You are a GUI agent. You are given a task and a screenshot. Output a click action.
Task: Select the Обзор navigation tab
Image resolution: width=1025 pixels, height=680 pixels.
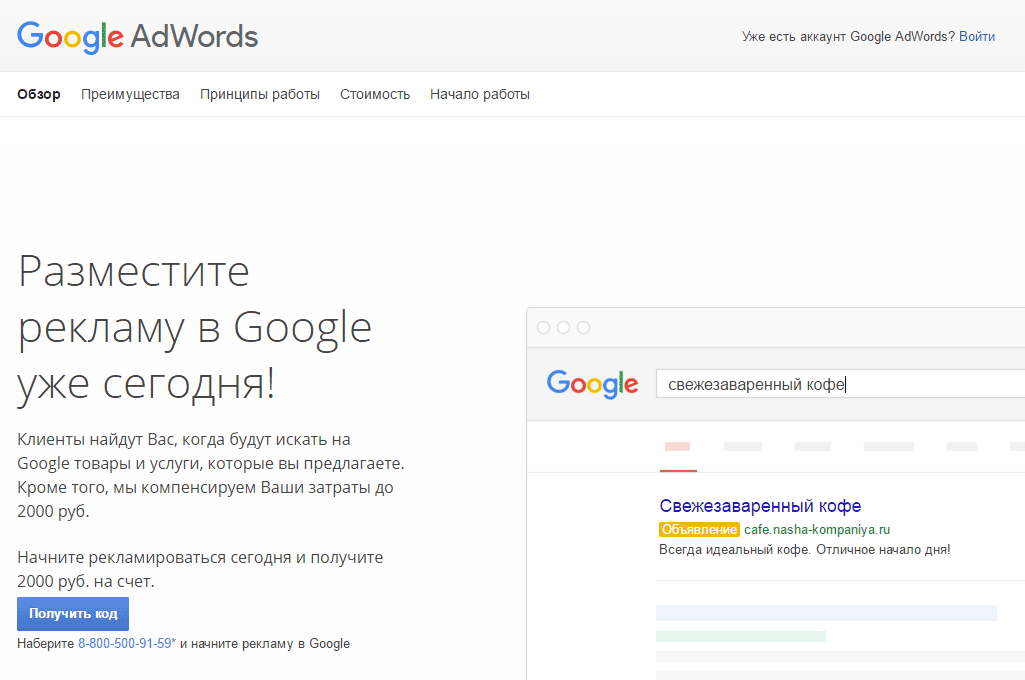click(39, 94)
